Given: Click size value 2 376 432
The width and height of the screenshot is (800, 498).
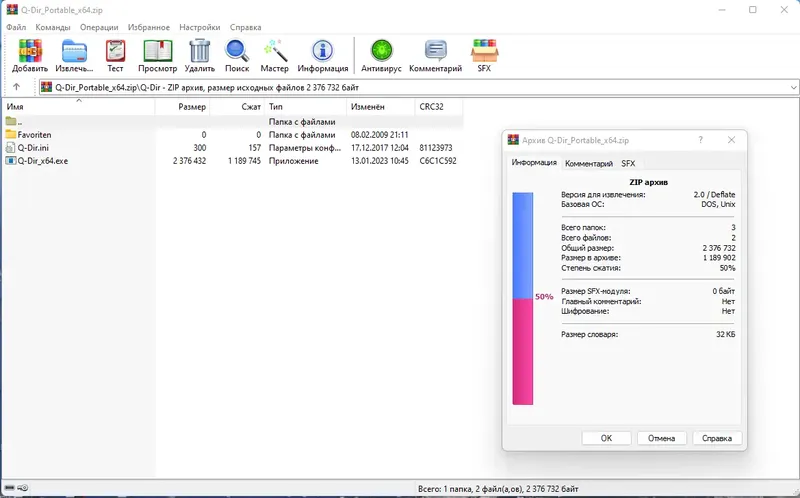Looking at the screenshot, I should [x=189, y=161].
